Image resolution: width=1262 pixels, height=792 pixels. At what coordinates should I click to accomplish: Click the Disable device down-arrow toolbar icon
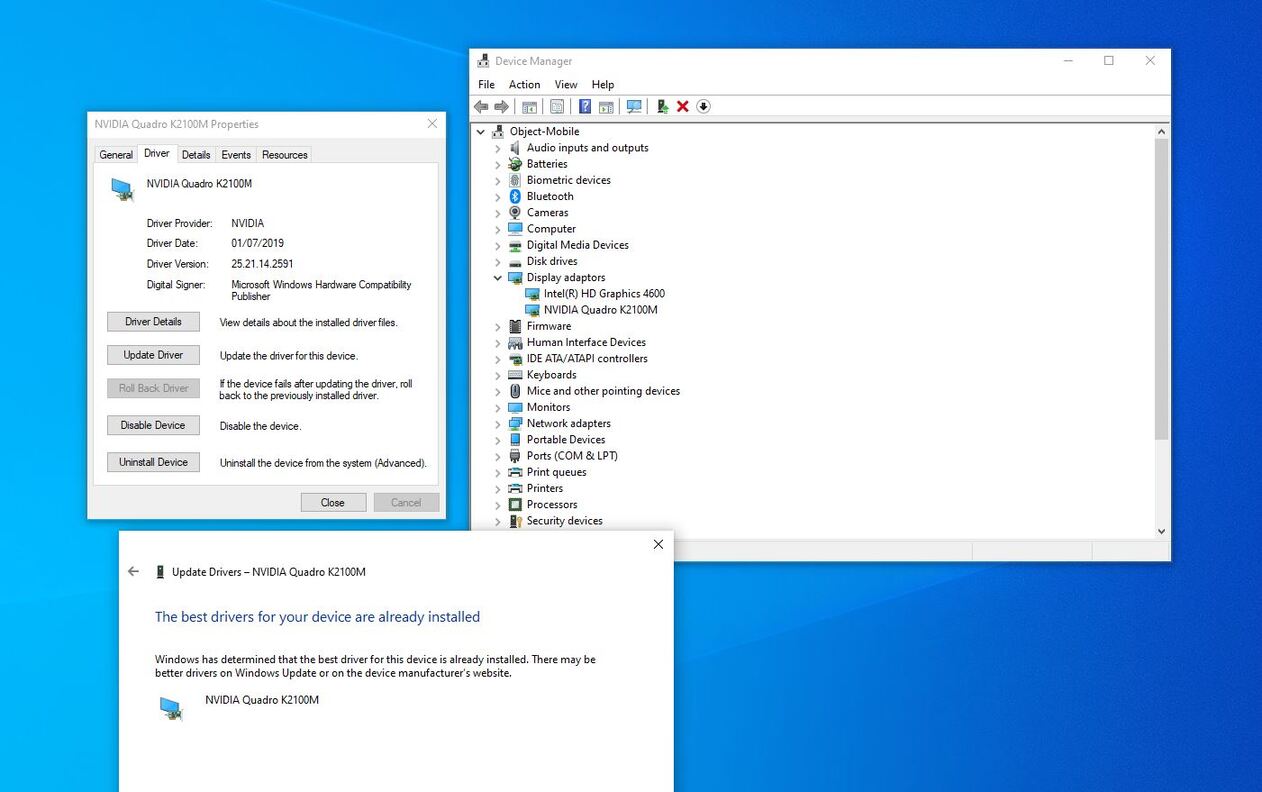click(x=703, y=107)
